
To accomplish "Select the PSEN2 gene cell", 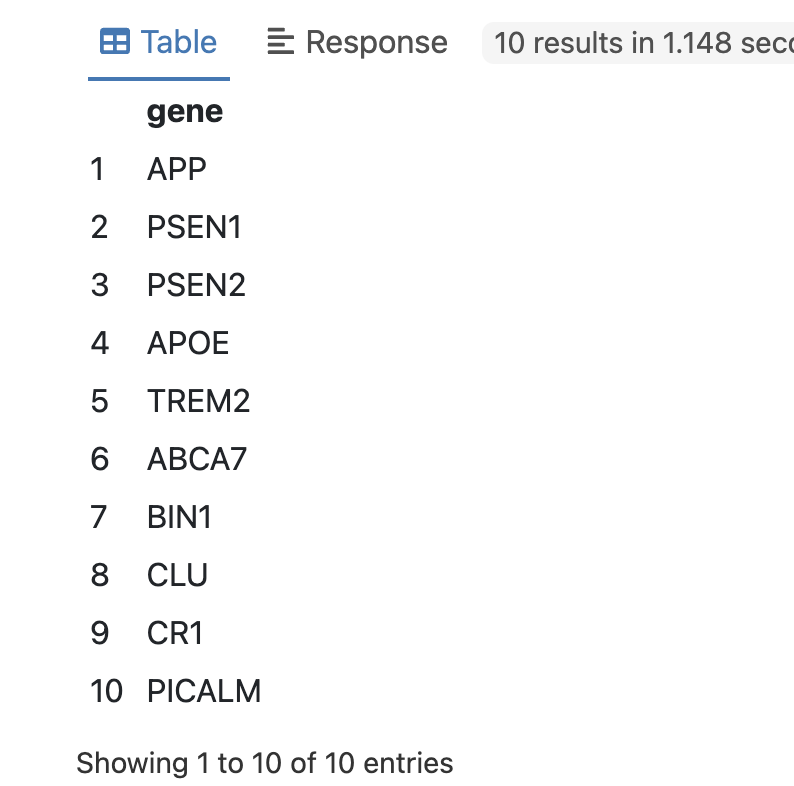I will point(196,285).
